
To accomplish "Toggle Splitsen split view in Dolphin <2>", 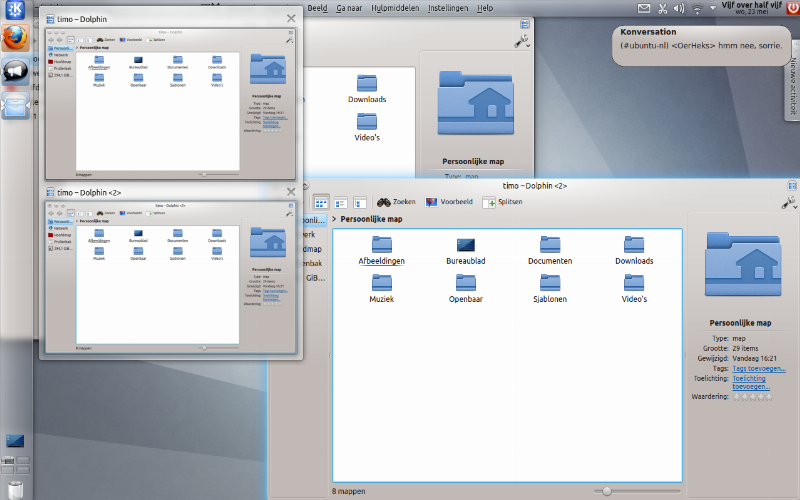I will point(503,202).
